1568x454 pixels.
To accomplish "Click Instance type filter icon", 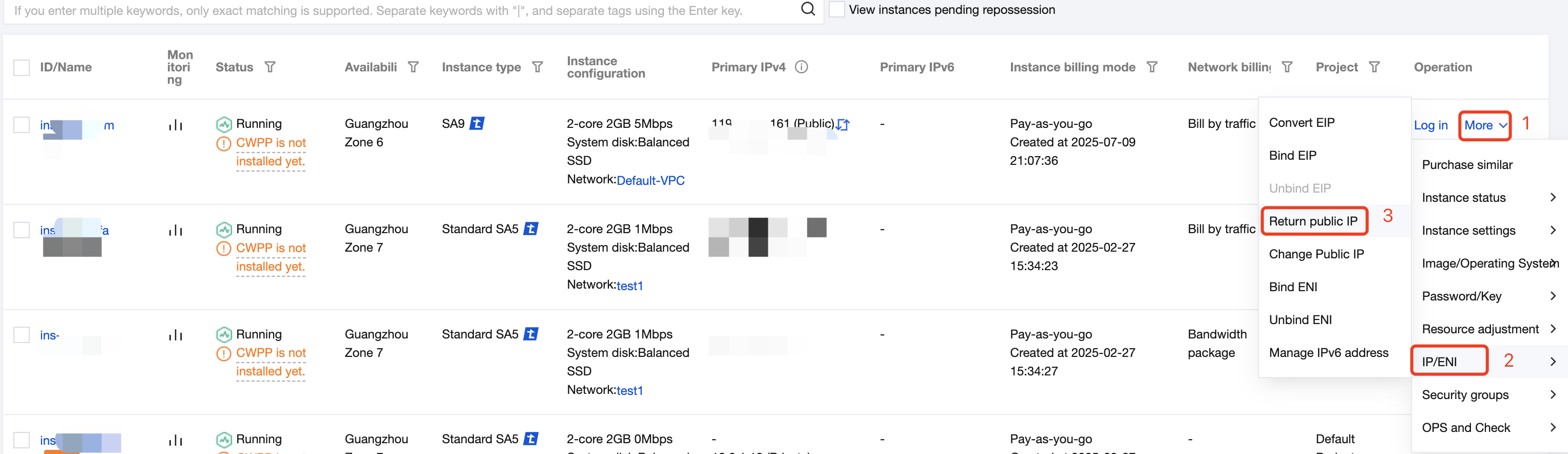I will click(537, 67).
